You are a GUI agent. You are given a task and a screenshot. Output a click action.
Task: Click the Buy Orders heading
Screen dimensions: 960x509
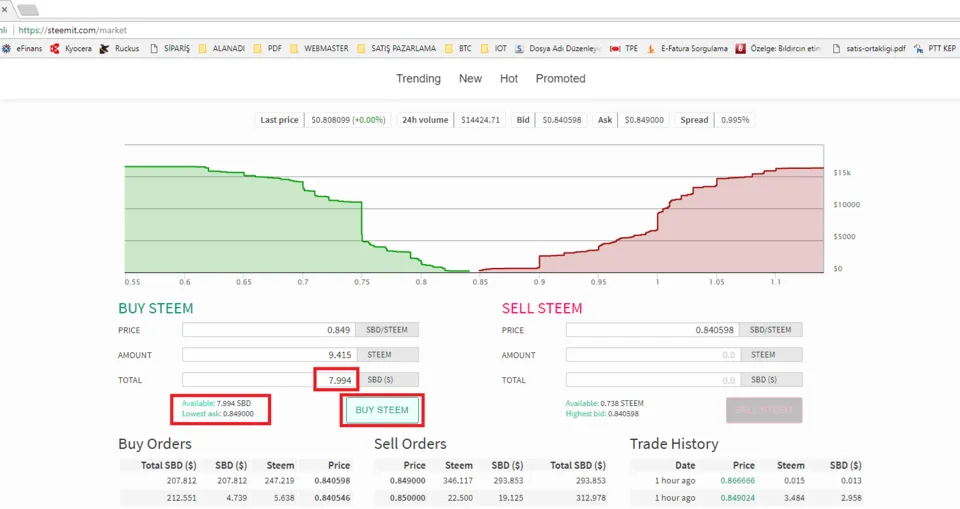tap(155, 444)
